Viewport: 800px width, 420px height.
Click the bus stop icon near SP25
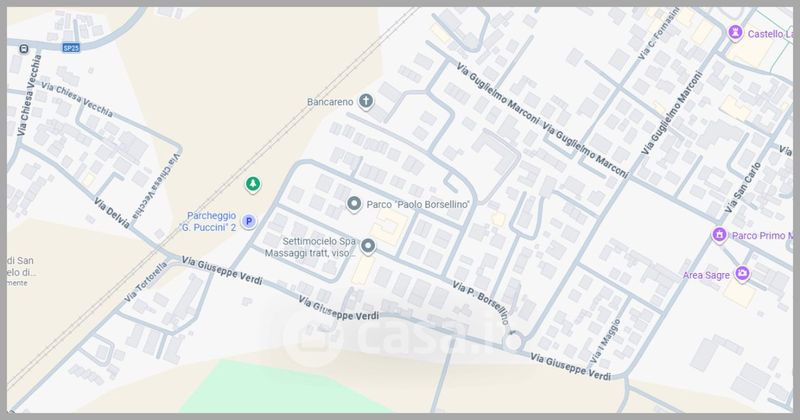pyautogui.click(x=23, y=48)
